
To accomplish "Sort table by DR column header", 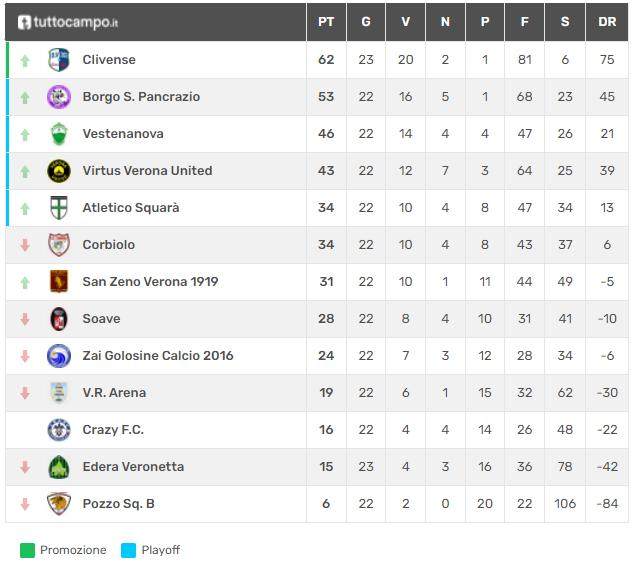I will click(x=607, y=22).
